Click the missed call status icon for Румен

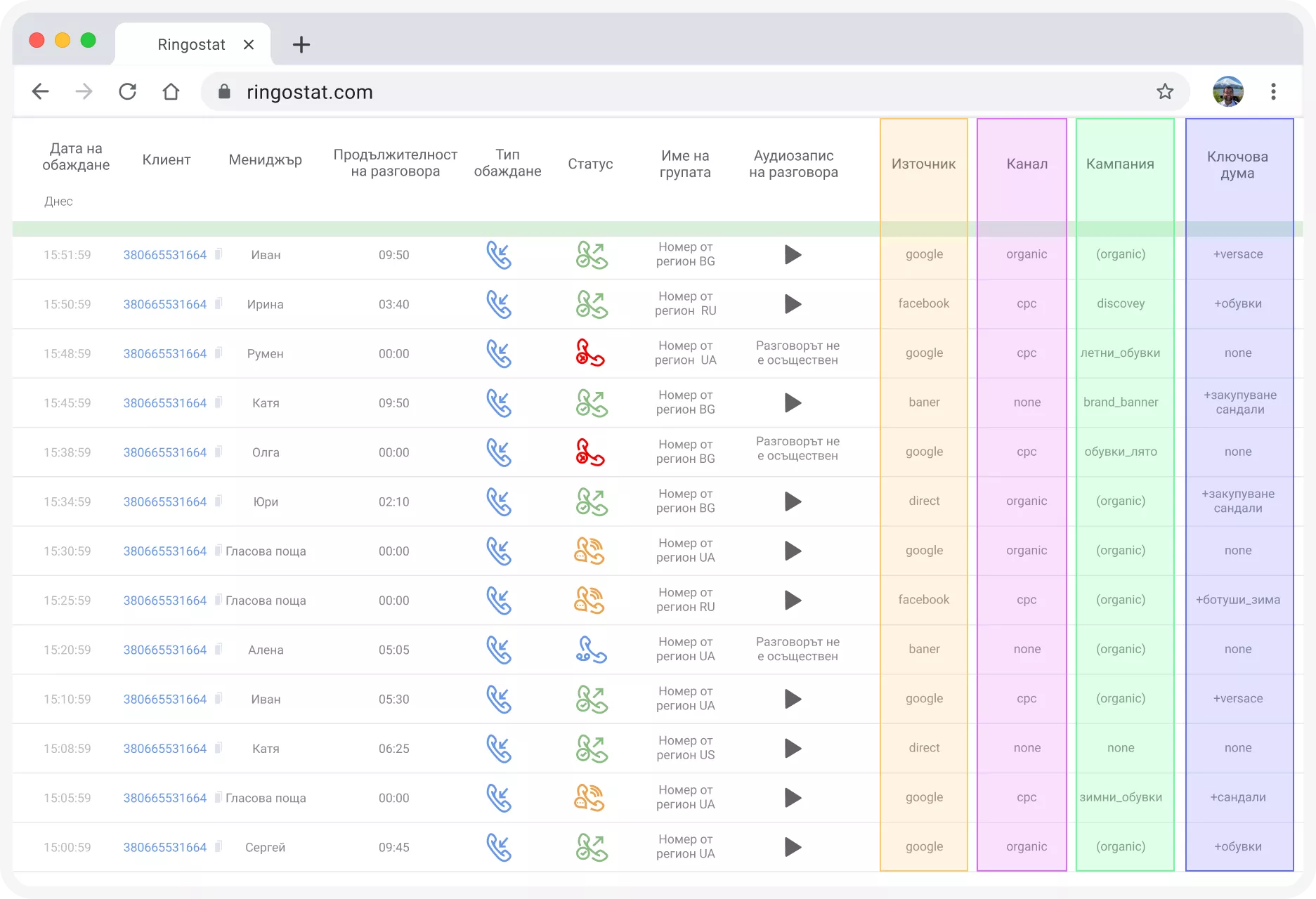(x=590, y=353)
